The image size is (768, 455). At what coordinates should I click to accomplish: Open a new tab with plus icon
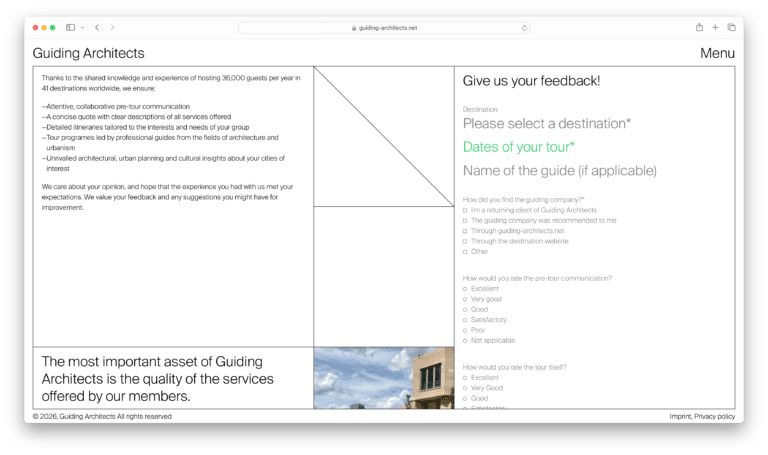[x=715, y=27]
